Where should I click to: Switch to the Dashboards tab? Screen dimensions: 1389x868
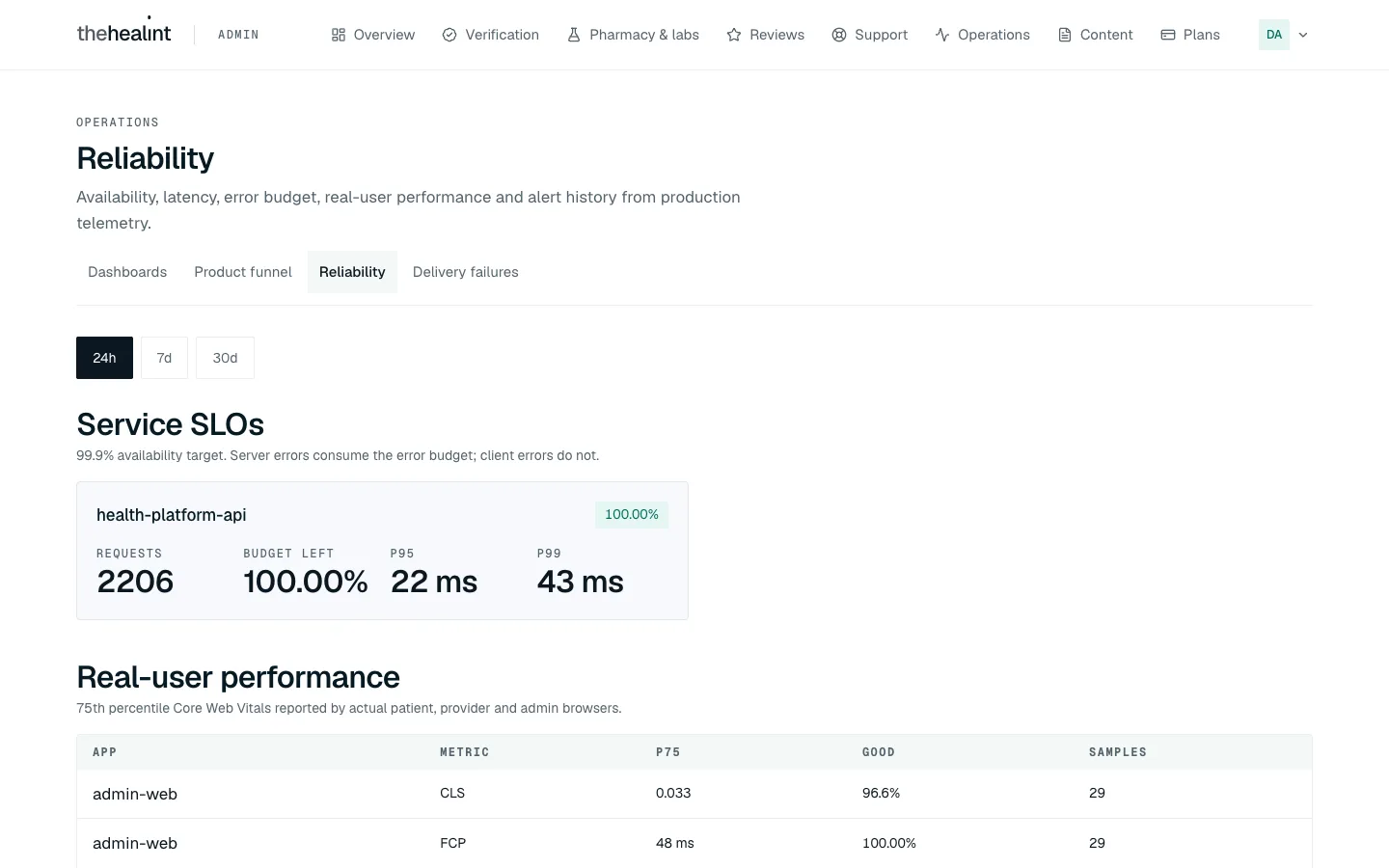[127, 272]
